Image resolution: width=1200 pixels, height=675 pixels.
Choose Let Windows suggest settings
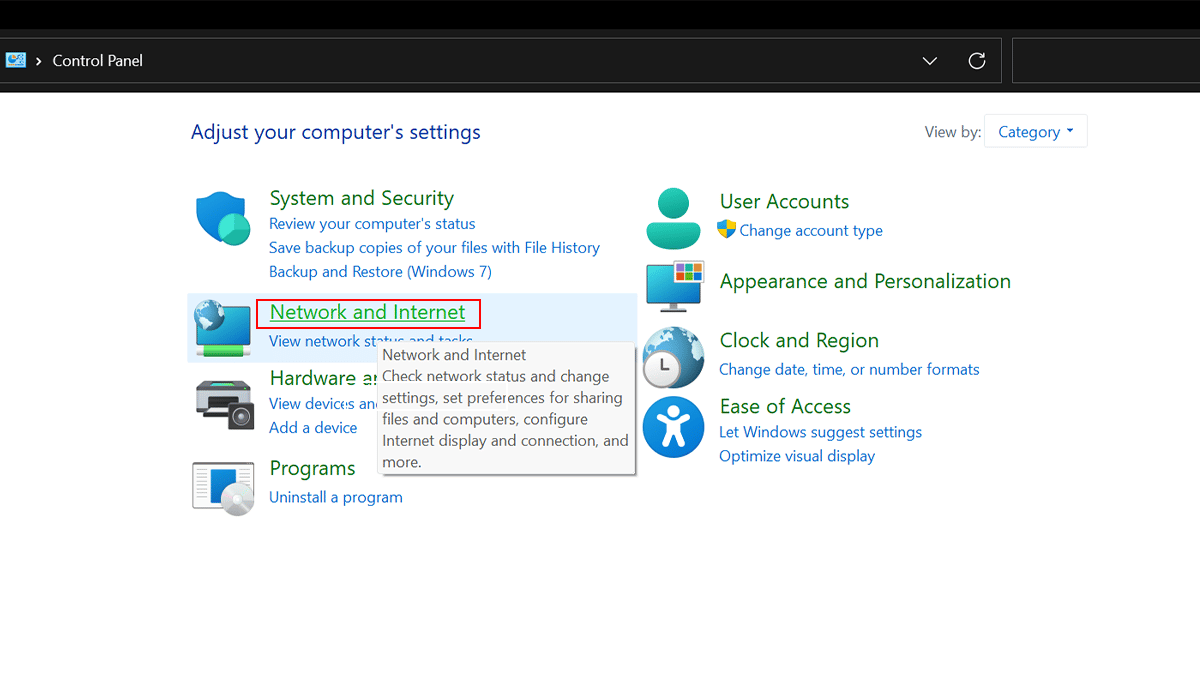point(820,432)
